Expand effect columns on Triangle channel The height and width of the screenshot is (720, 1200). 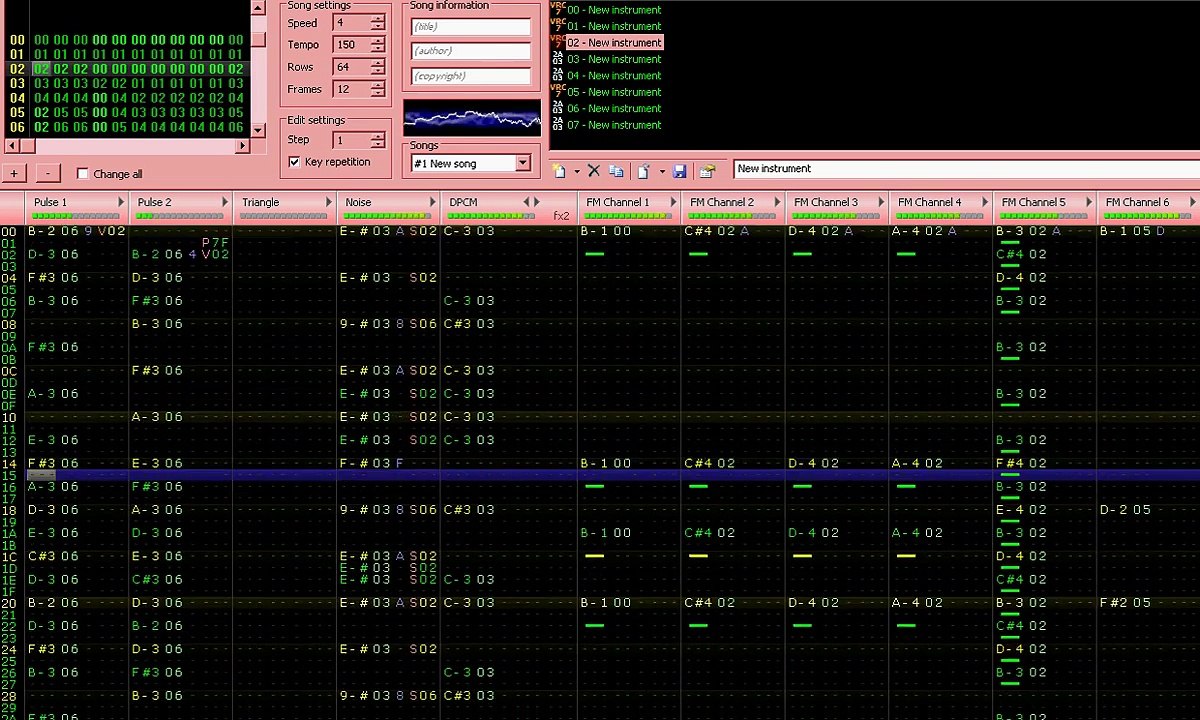[x=328, y=202]
